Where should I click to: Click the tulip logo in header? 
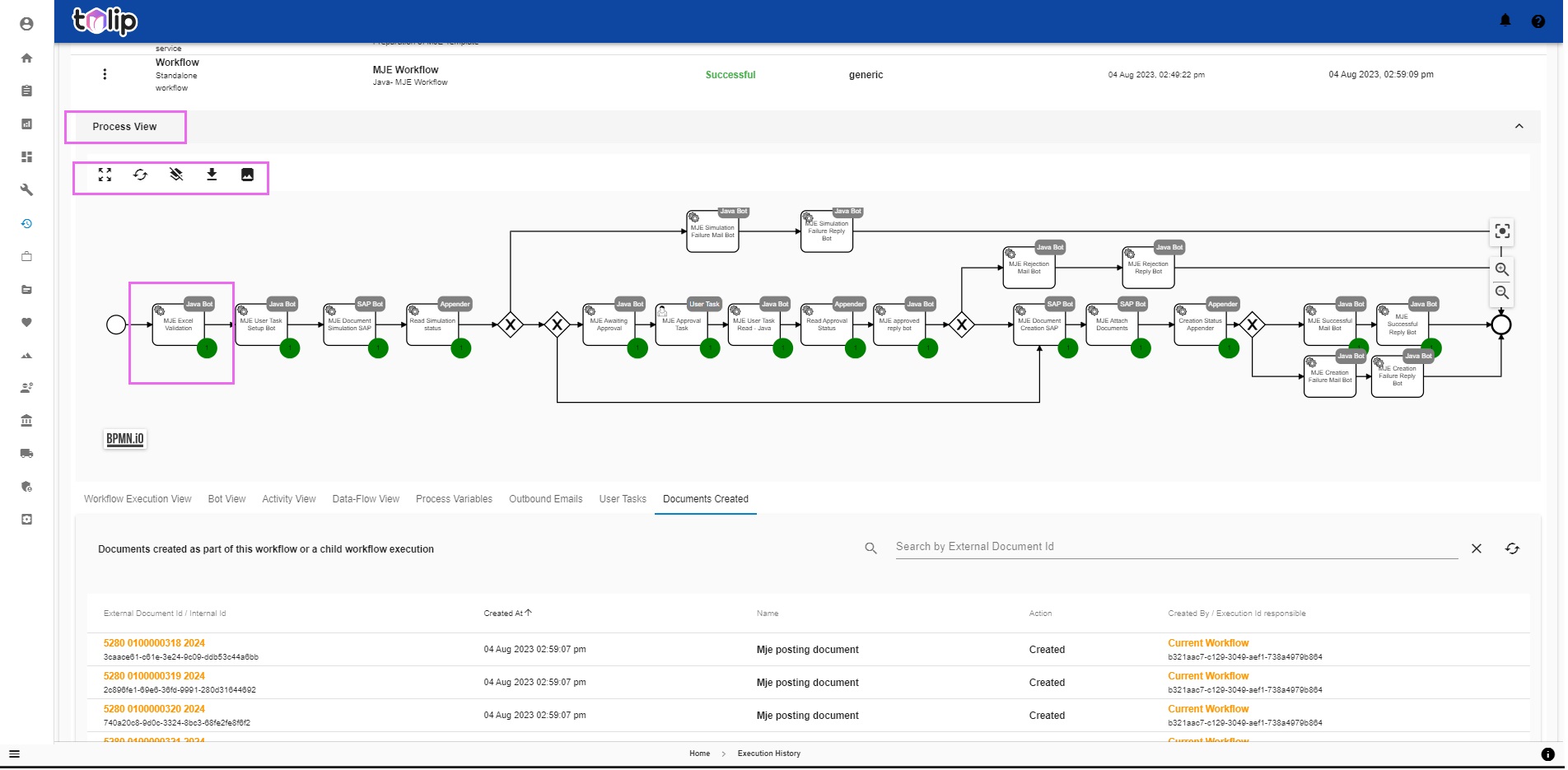105,21
